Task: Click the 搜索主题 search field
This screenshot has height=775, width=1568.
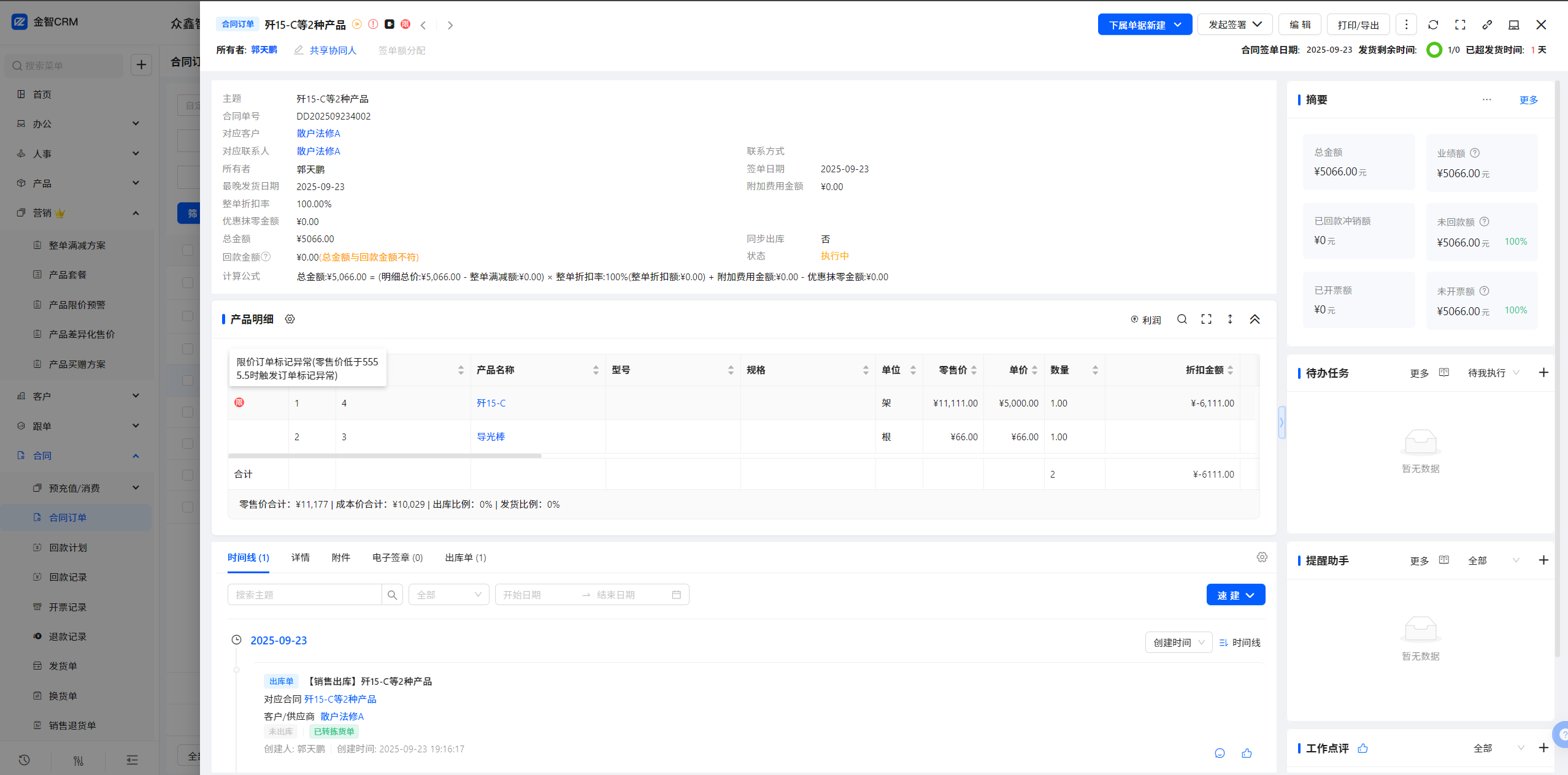Action: pos(305,595)
